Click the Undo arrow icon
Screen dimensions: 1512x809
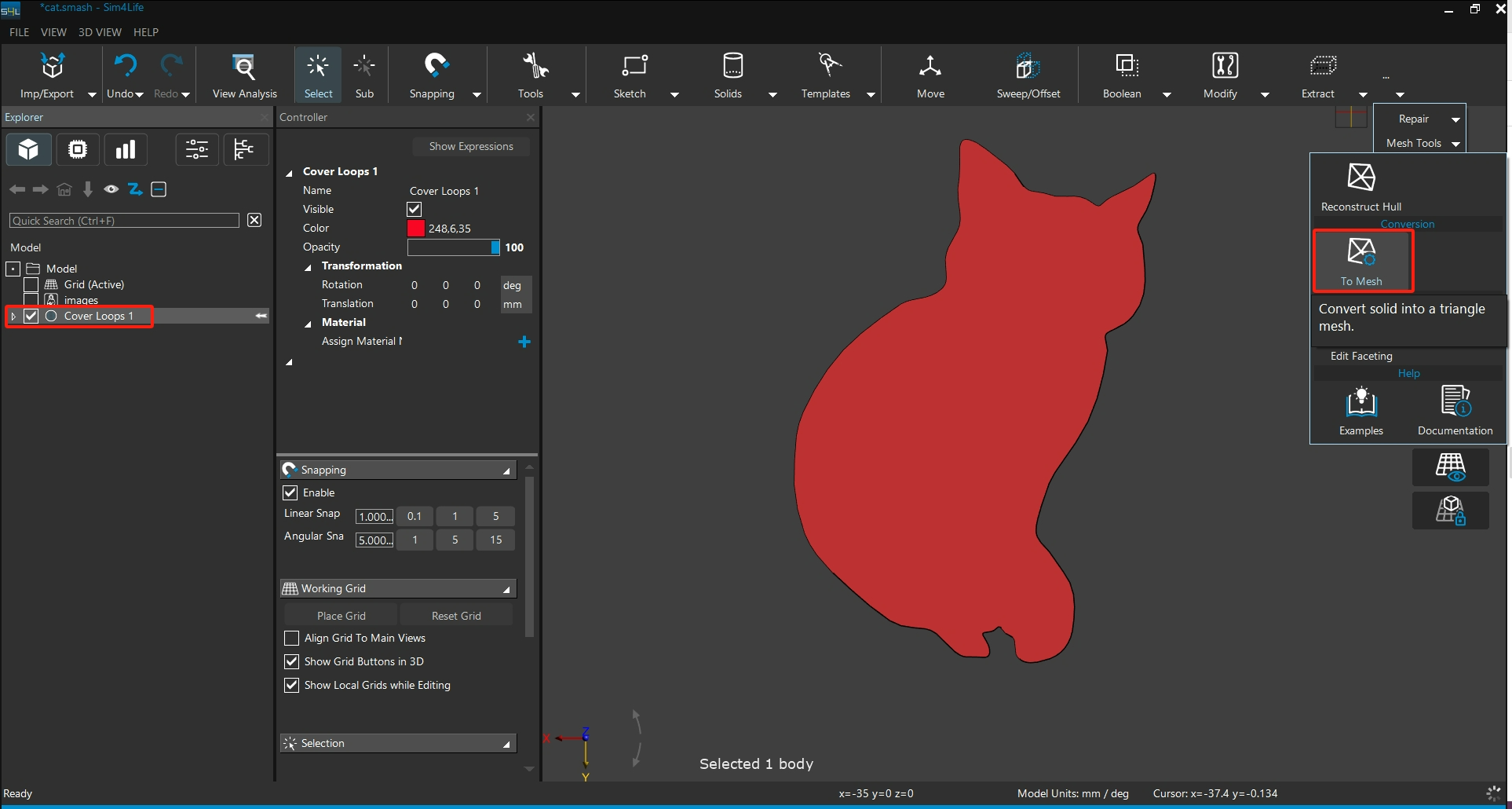tap(124, 66)
